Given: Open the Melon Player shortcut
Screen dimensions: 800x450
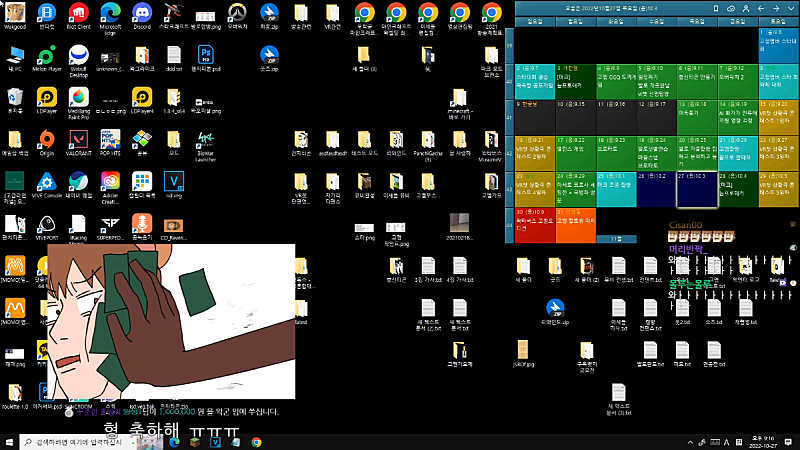Looking at the screenshot, I should pyautogui.click(x=47, y=56).
